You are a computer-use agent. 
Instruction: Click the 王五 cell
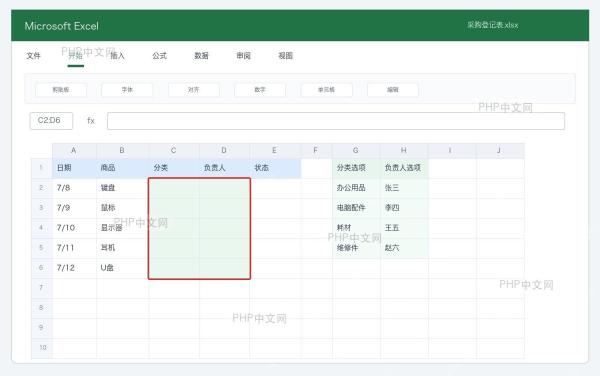[x=404, y=228]
